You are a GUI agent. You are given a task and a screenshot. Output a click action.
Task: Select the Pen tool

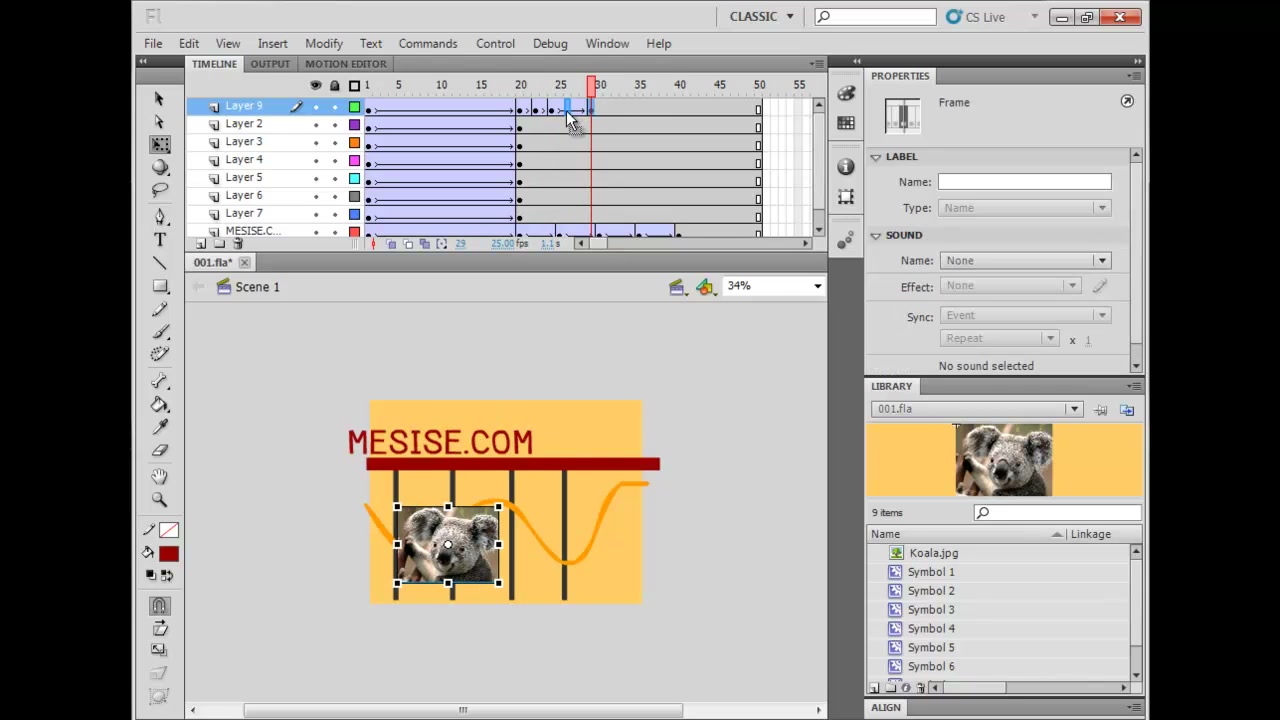click(x=160, y=216)
